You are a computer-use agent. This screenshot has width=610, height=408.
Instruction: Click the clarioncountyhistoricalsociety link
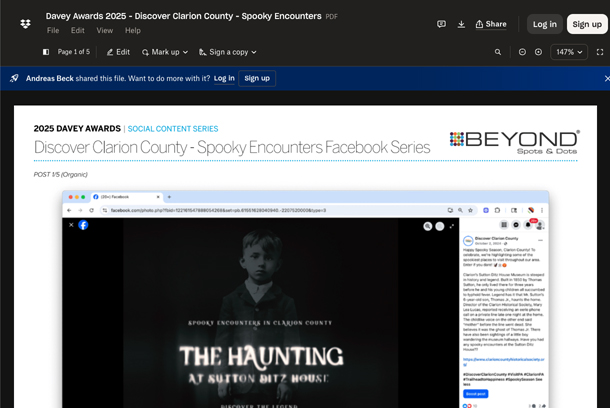[503, 362]
